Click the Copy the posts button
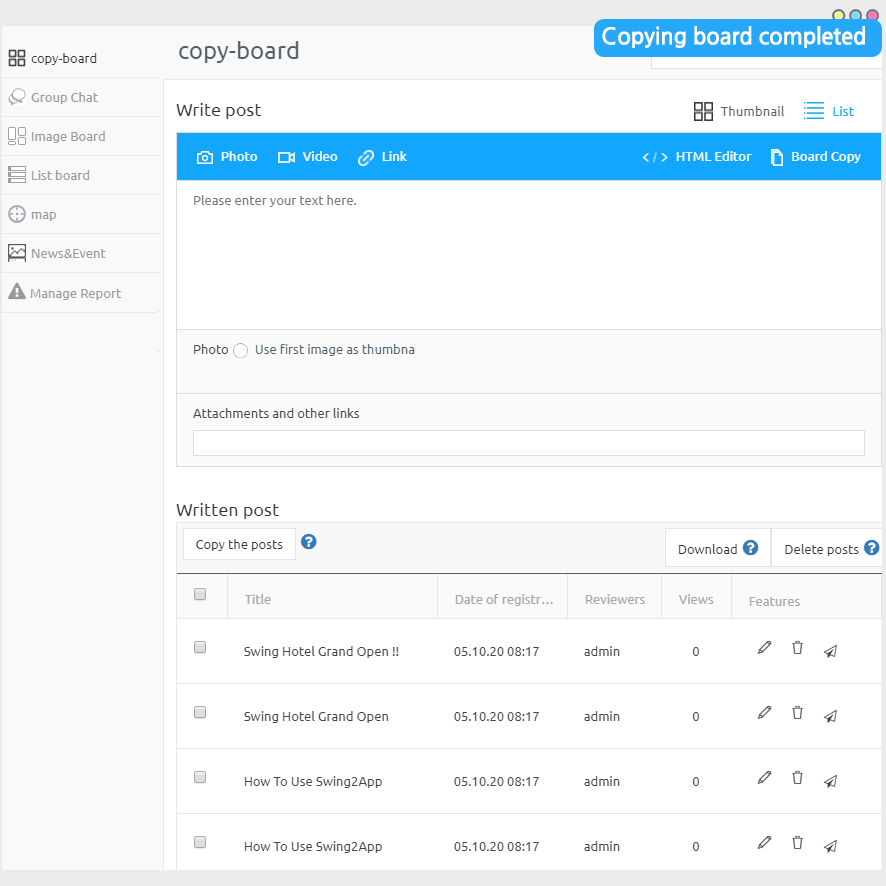 coord(239,544)
